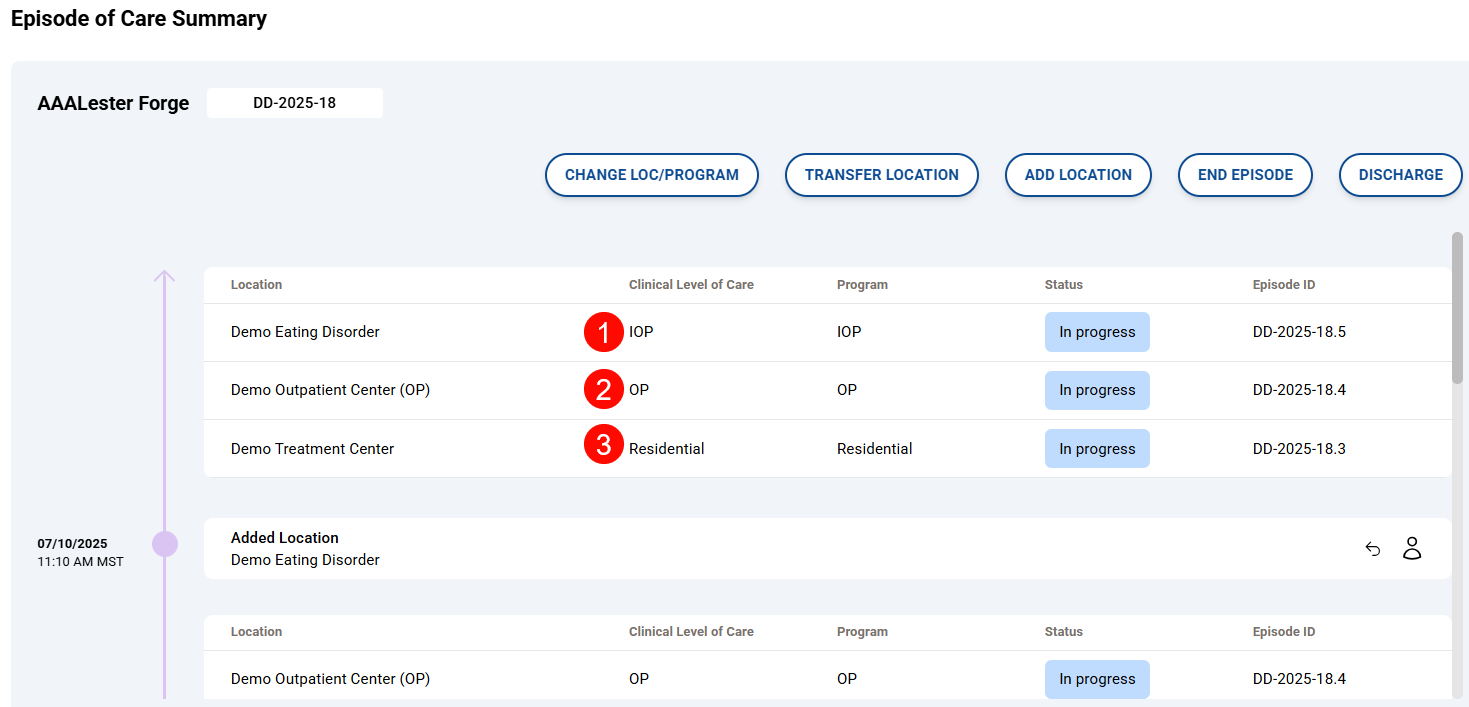
Task: Select the 07/10/2025 timeline circle marker
Action: [165, 544]
